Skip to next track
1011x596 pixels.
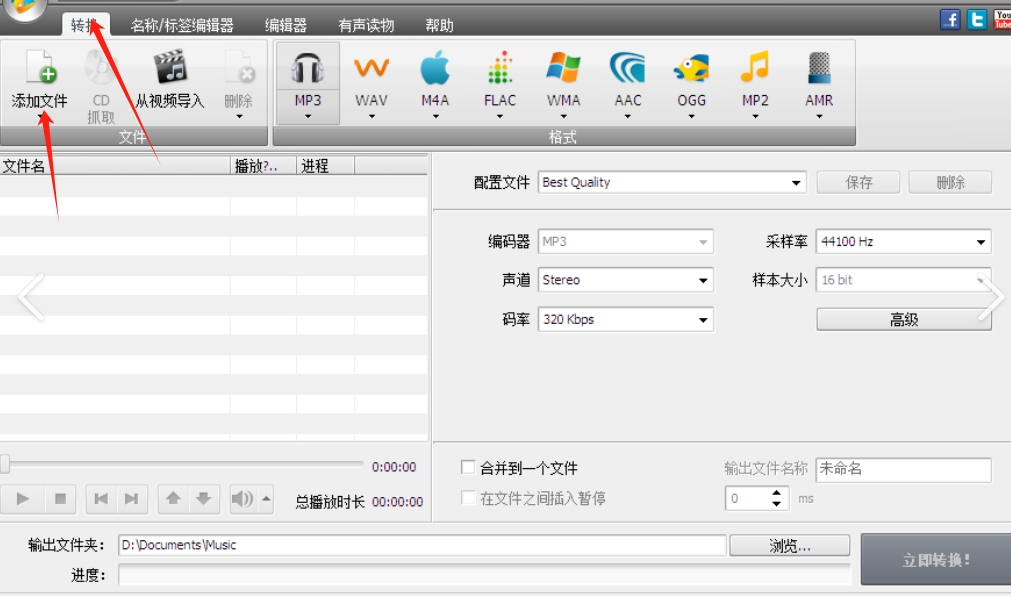click(132, 499)
